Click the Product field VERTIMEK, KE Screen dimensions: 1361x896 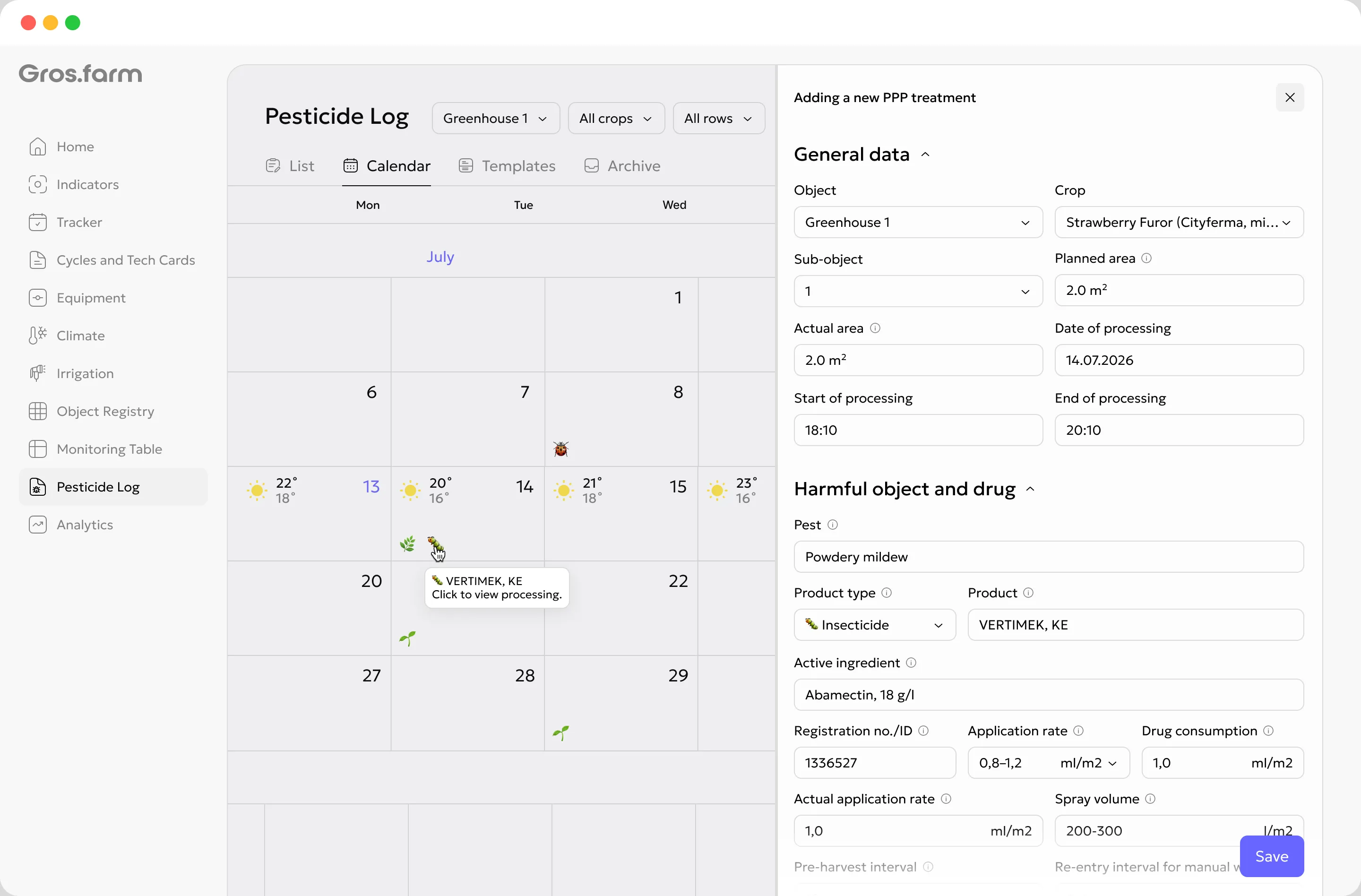[1136, 625]
